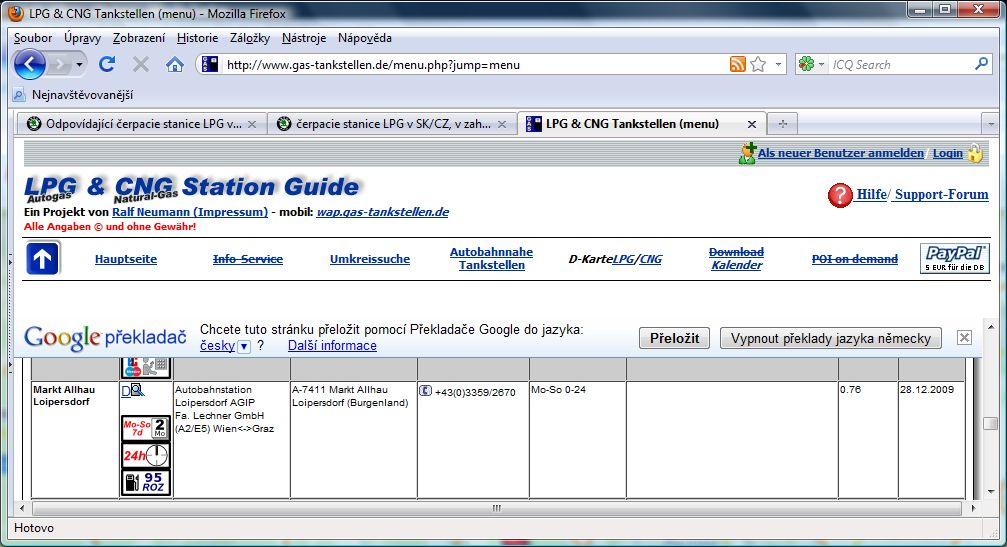Click the URL address field
Viewport: 1007px width, 547px height.
[x=474, y=64]
